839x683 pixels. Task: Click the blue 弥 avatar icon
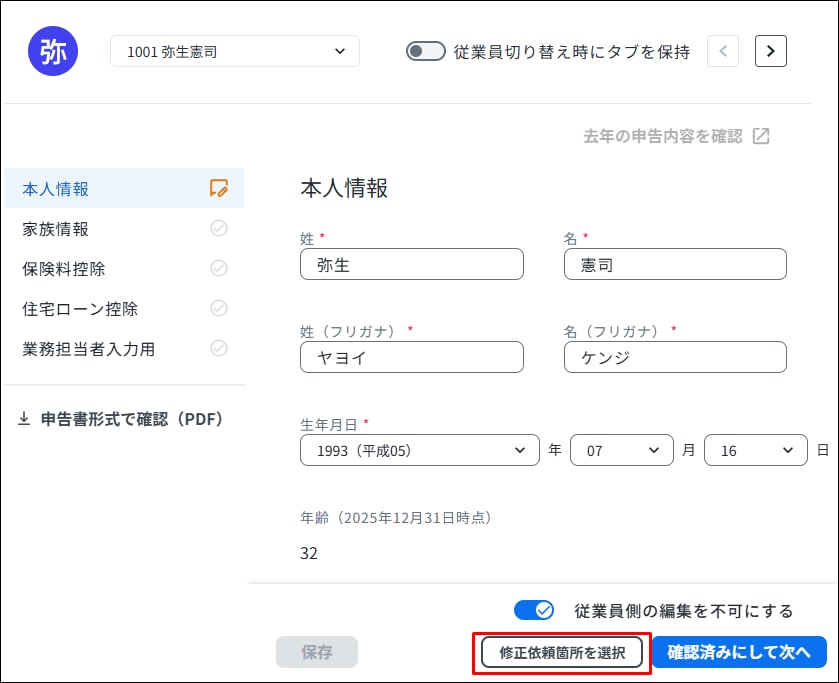coord(53,51)
